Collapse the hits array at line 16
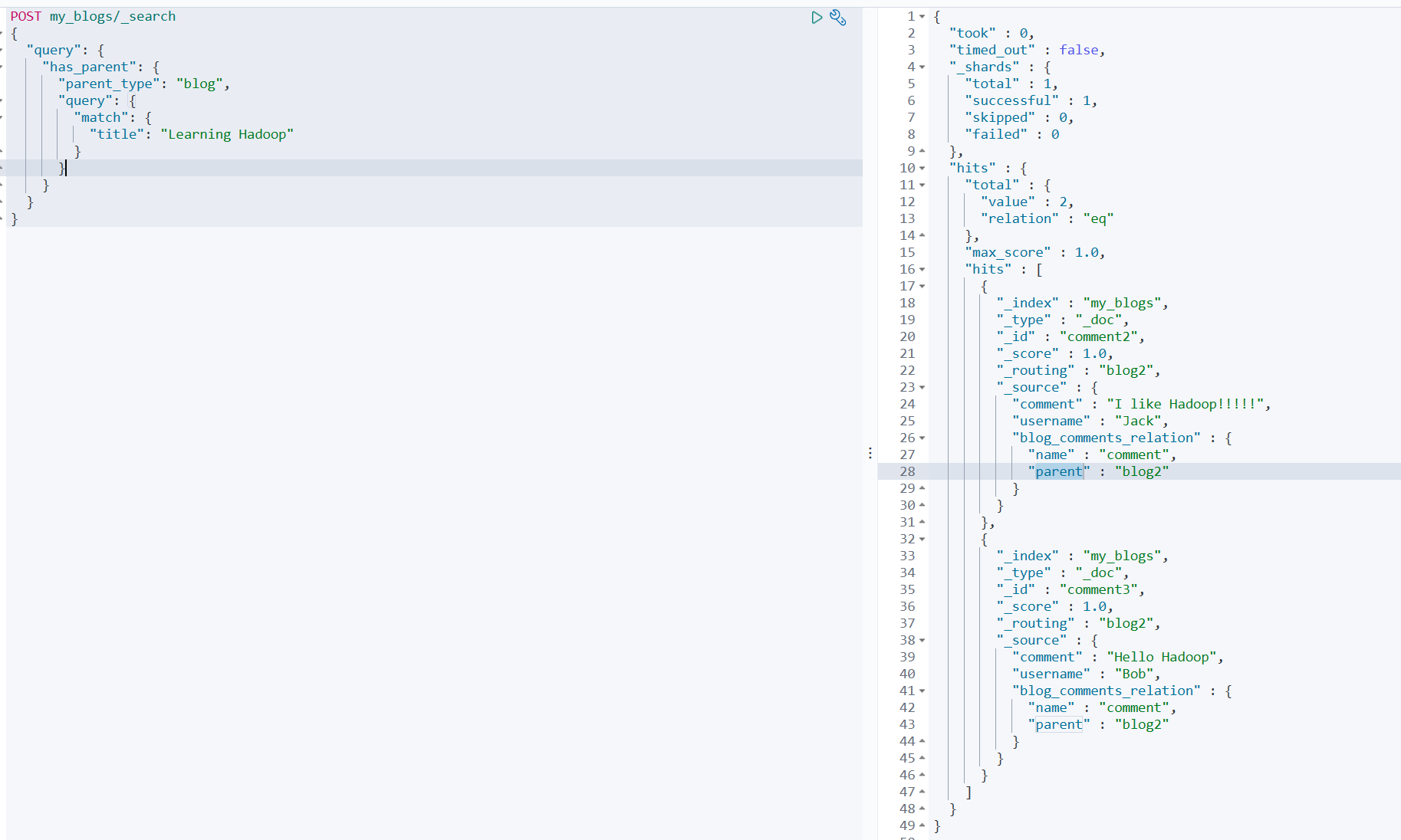Viewport: 1401px width, 840px height. pyautogui.click(x=922, y=269)
